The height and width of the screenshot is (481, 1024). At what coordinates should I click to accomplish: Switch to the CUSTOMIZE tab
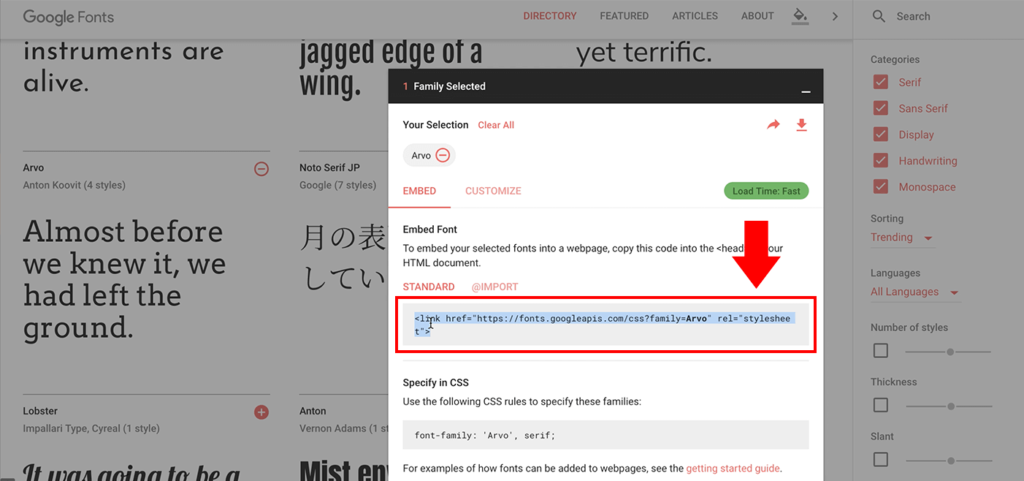point(493,191)
